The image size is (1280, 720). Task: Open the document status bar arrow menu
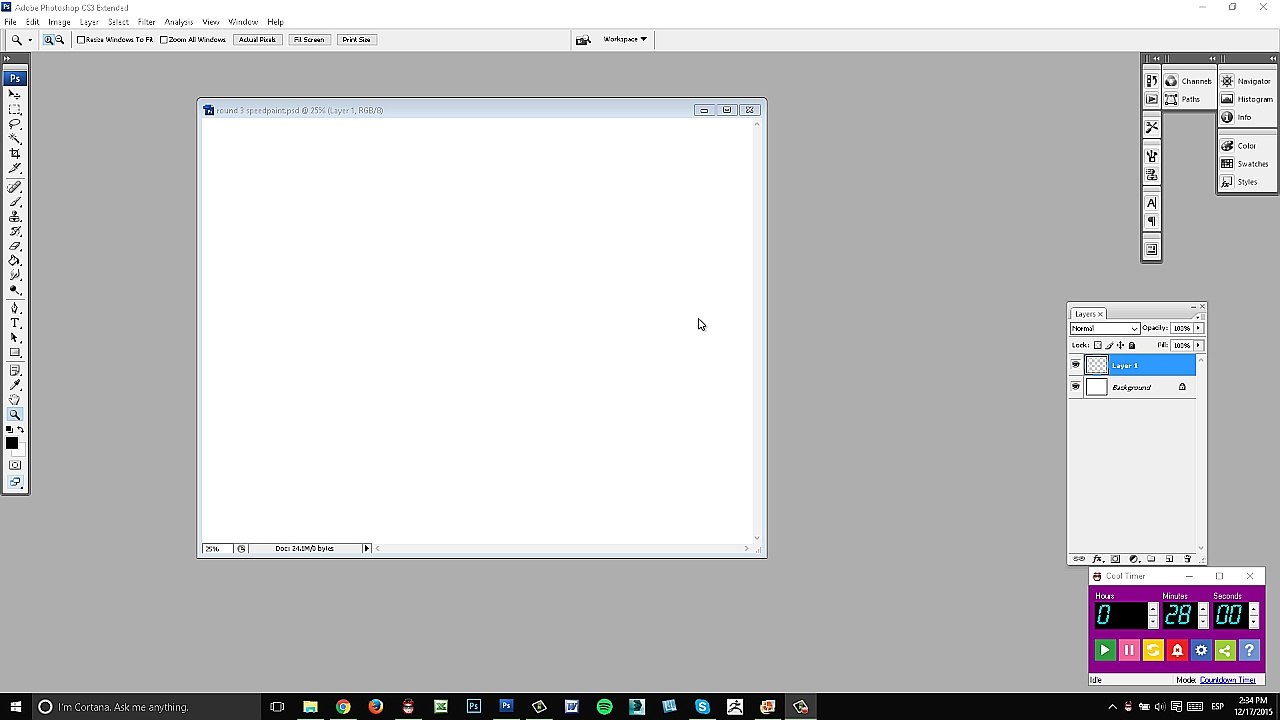(x=367, y=548)
